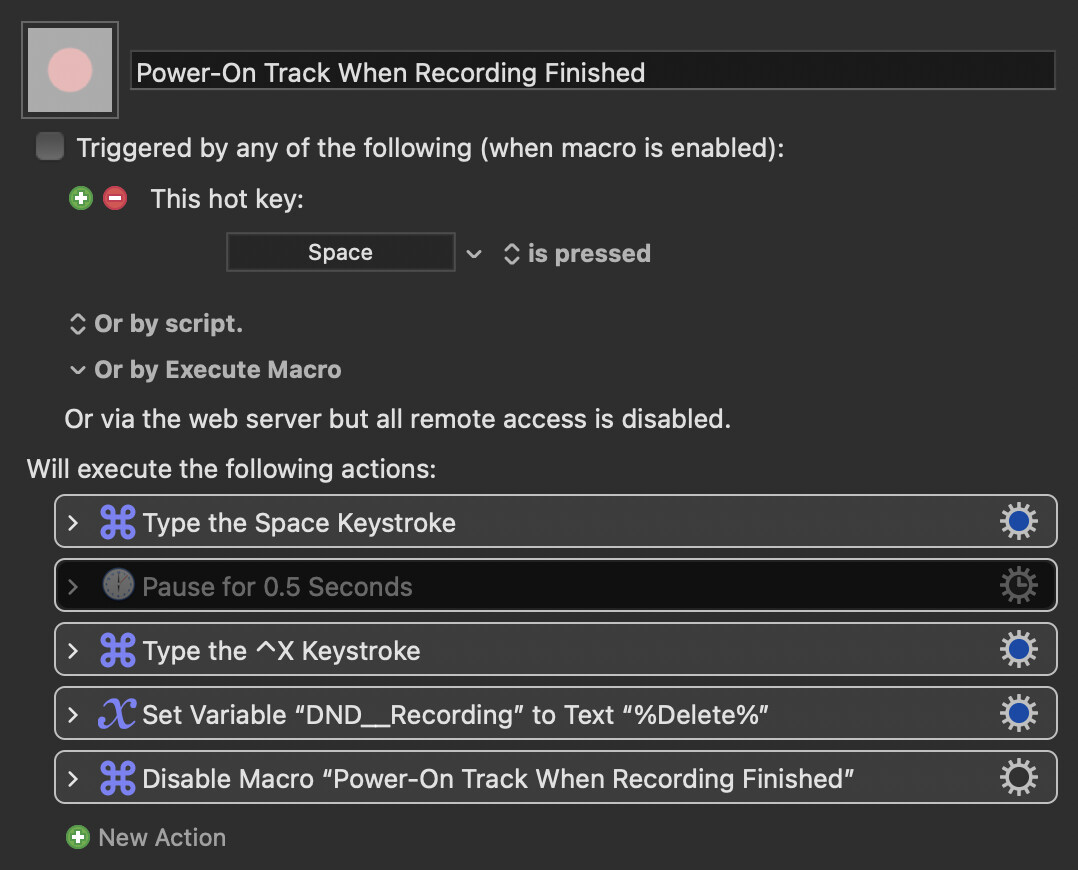This screenshot has width=1078, height=870.
Task: Remove the hot key trigger with red minus
Action: [115, 198]
